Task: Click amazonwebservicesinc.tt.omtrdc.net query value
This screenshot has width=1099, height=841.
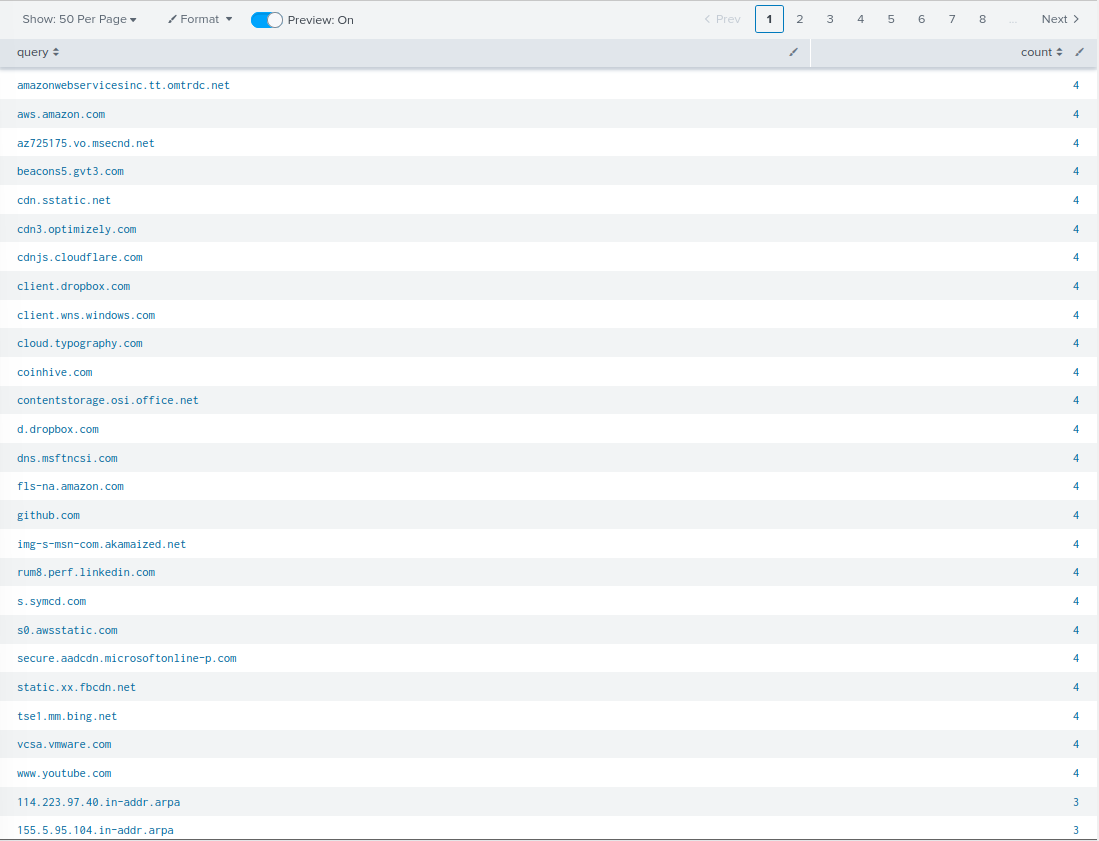Action: click(123, 85)
